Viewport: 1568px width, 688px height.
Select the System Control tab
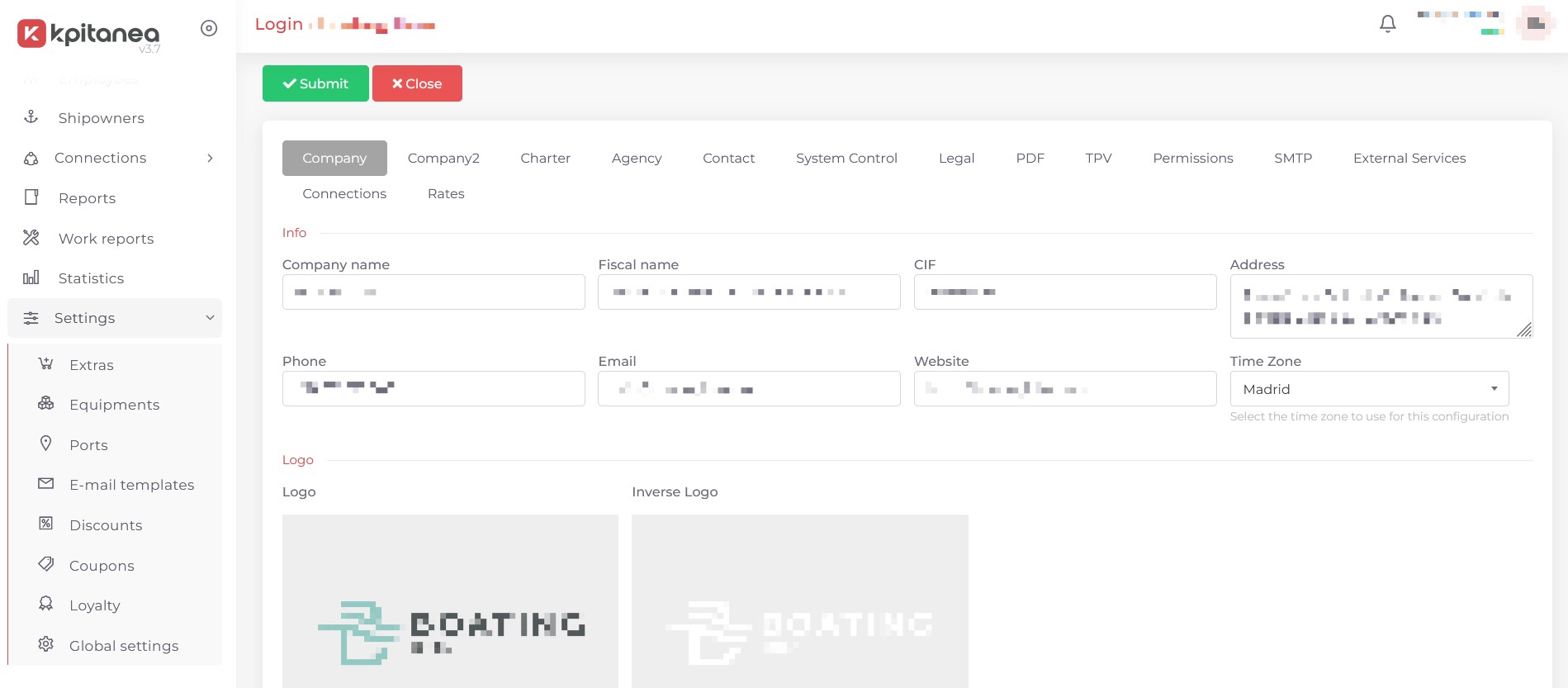pyautogui.click(x=846, y=158)
